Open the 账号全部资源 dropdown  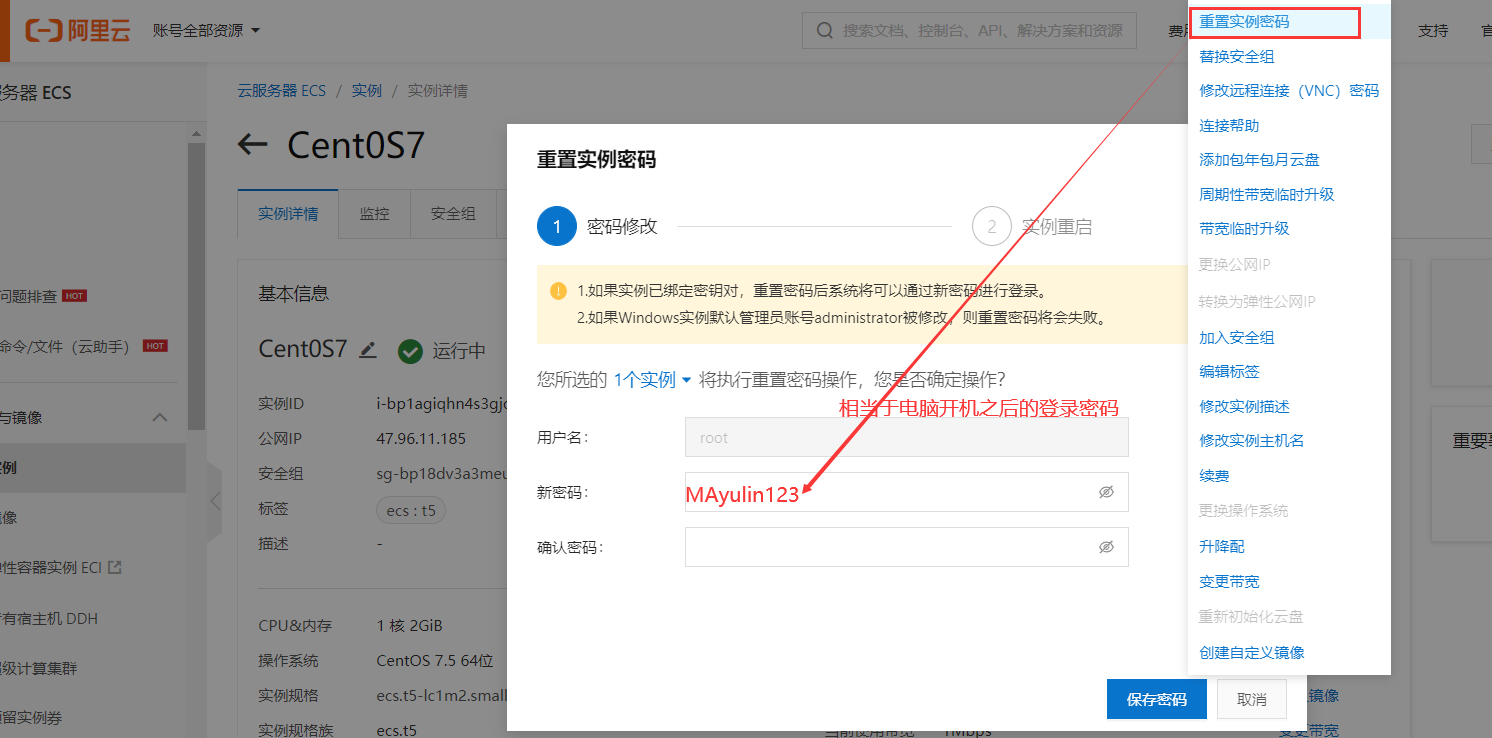206,31
